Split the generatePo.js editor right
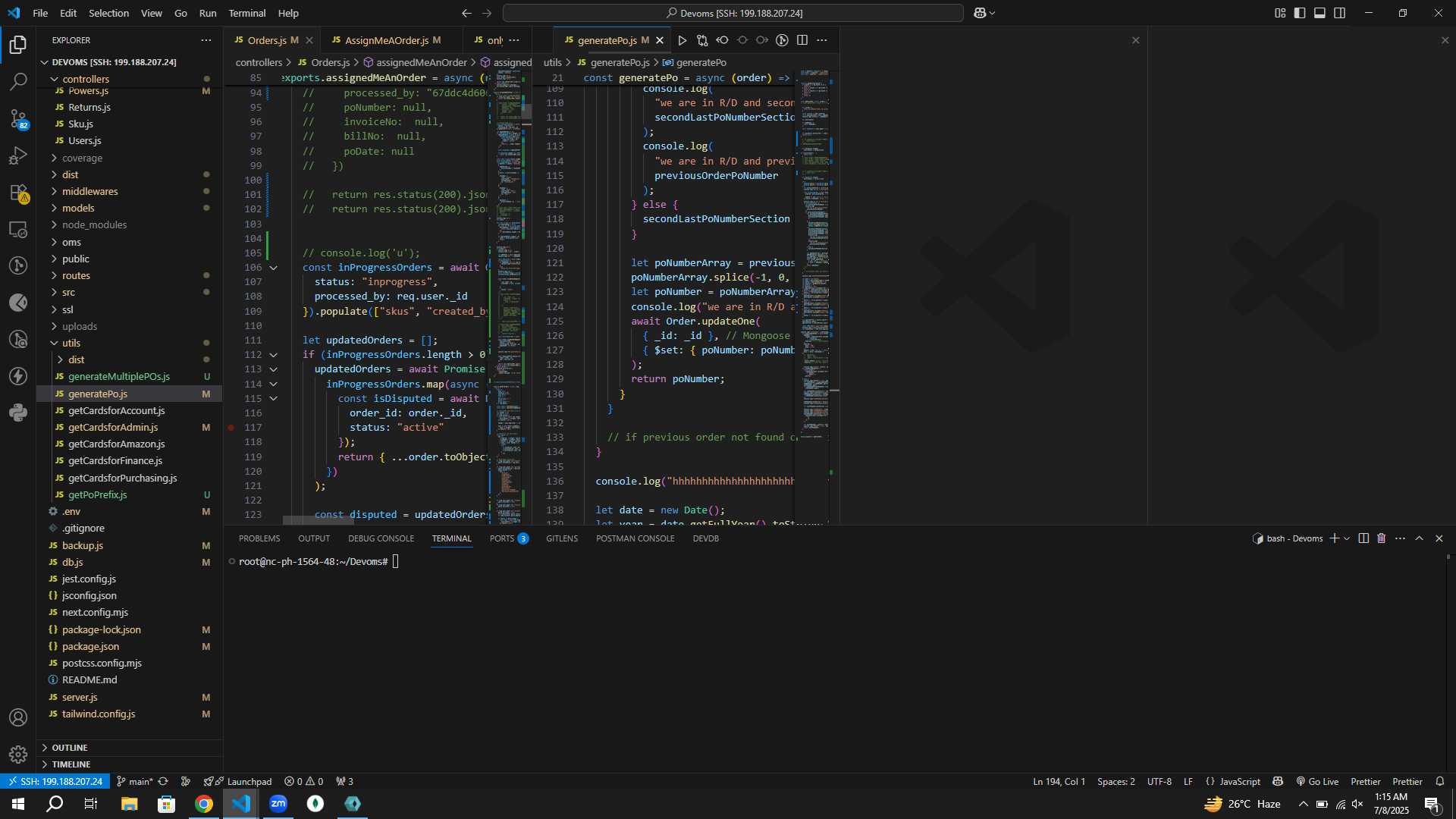The image size is (1456, 819). (x=802, y=40)
